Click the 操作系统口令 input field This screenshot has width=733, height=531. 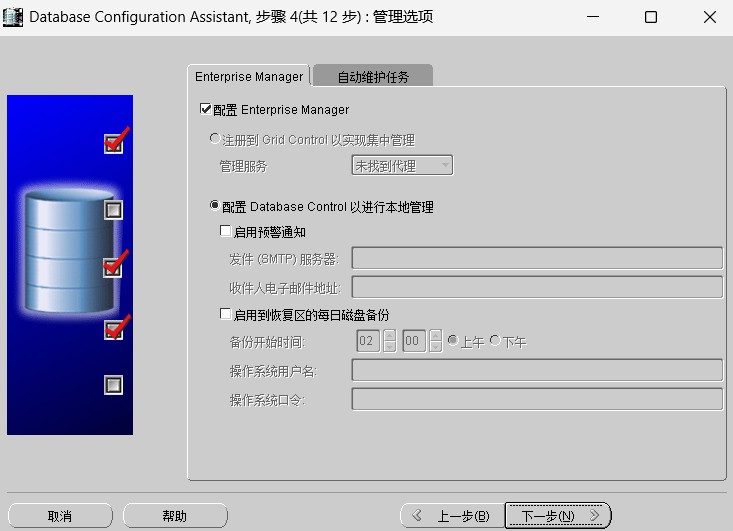[x=537, y=399]
